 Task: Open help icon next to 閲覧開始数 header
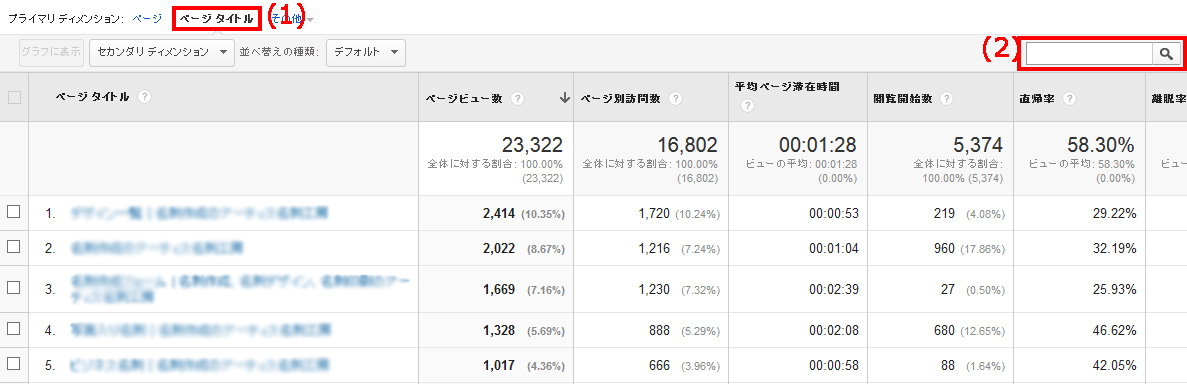947,98
